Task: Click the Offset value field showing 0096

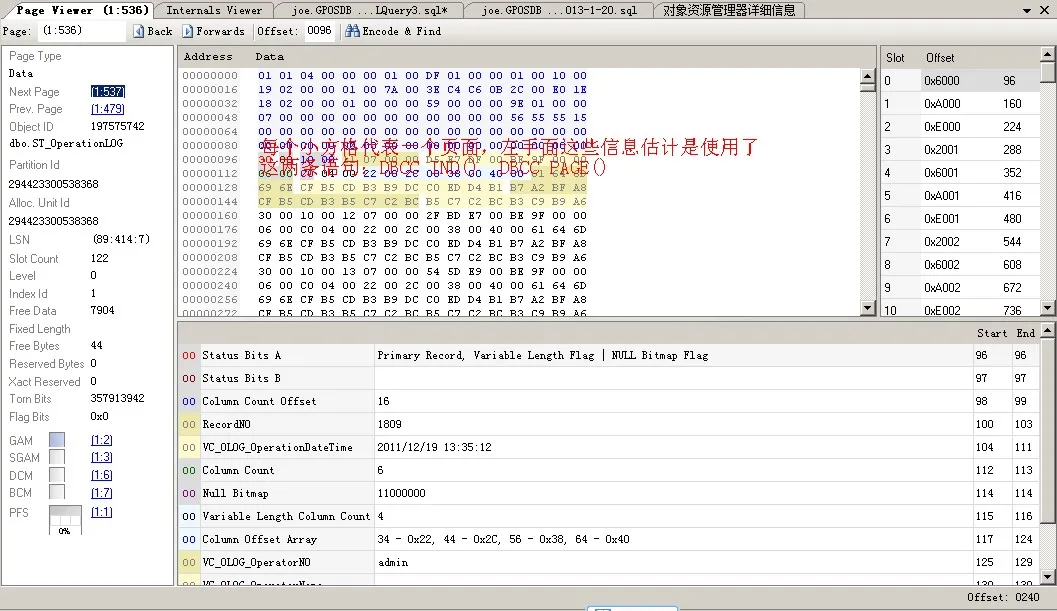Action: pyautogui.click(x=319, y=31)
